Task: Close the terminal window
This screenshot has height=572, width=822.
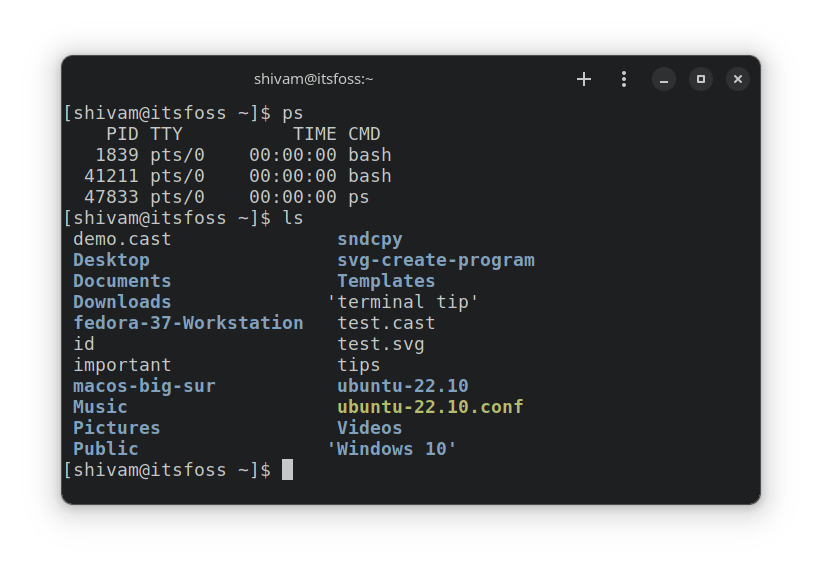Action: pos(737,79)
